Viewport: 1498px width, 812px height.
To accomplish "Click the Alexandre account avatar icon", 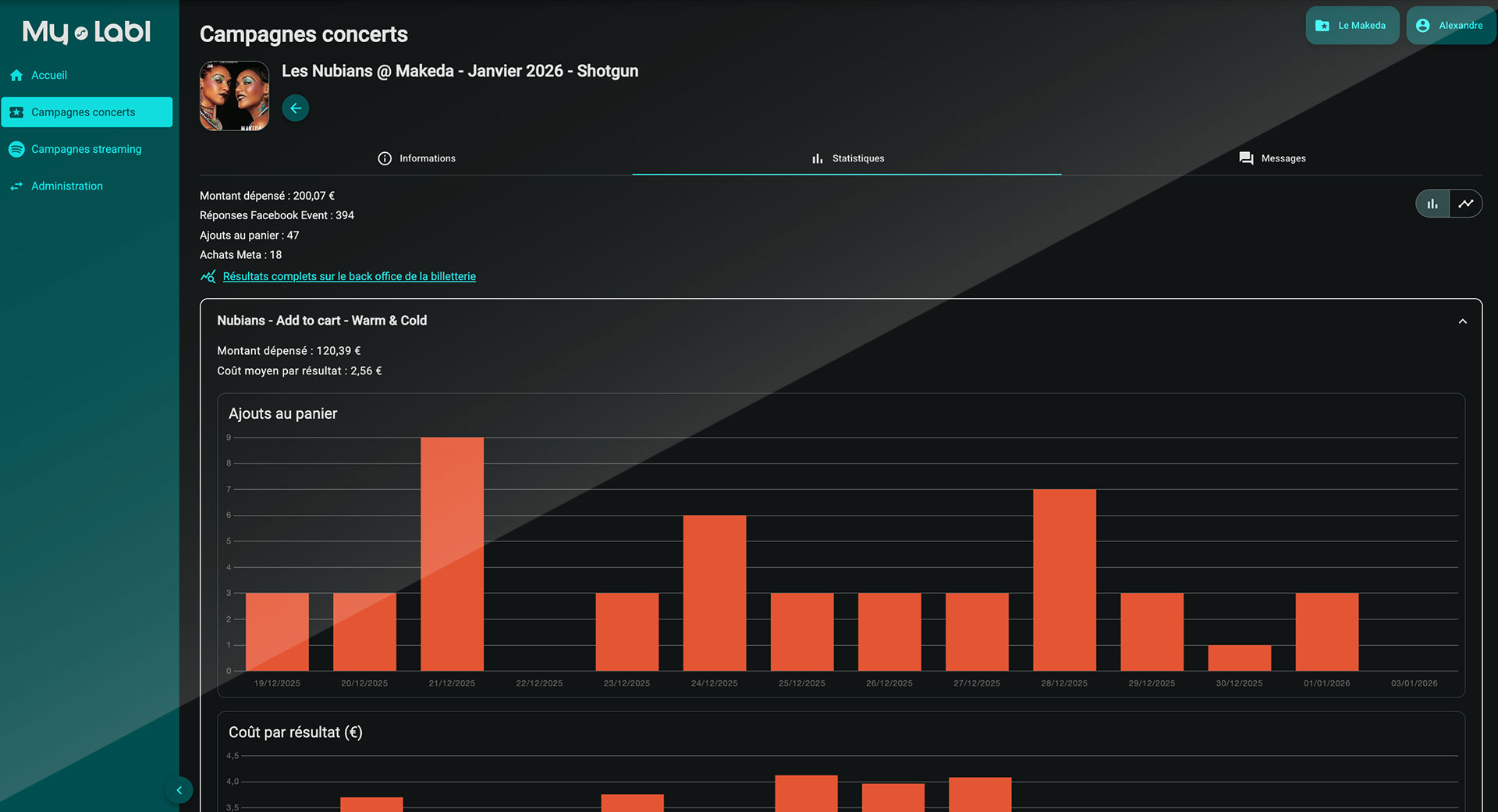I will tap(1423, 26).
